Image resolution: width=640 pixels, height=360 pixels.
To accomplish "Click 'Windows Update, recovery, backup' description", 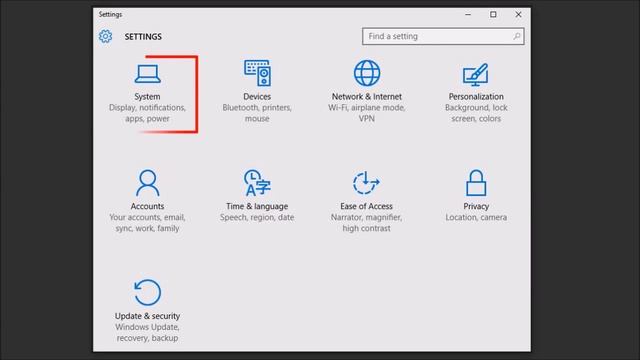I will pyautogui.click(x=147, y=332).
